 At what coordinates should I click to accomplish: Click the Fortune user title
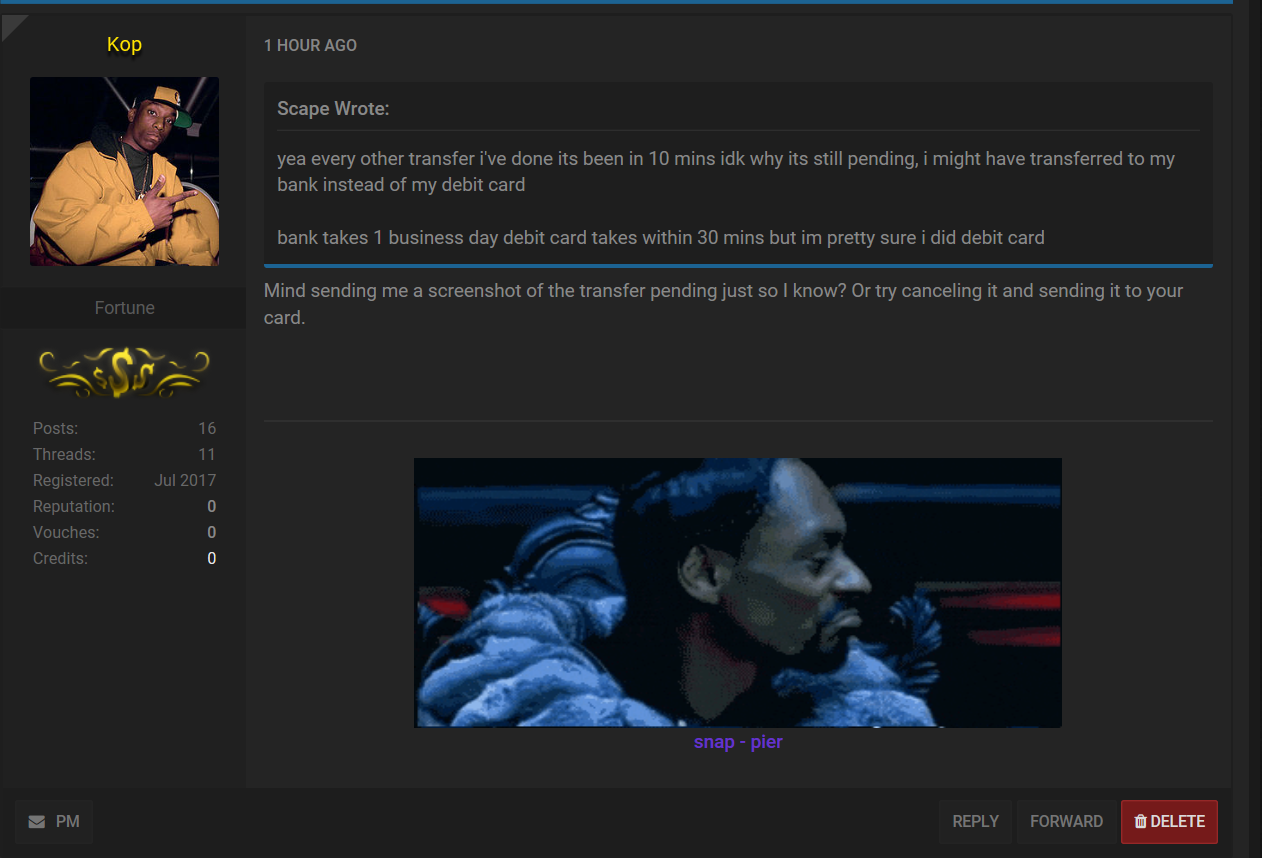(x=124, y=308)
